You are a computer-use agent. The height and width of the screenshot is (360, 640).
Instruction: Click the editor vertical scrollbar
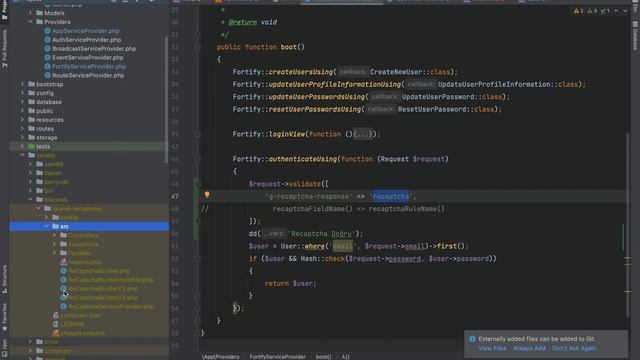point(628,224)
